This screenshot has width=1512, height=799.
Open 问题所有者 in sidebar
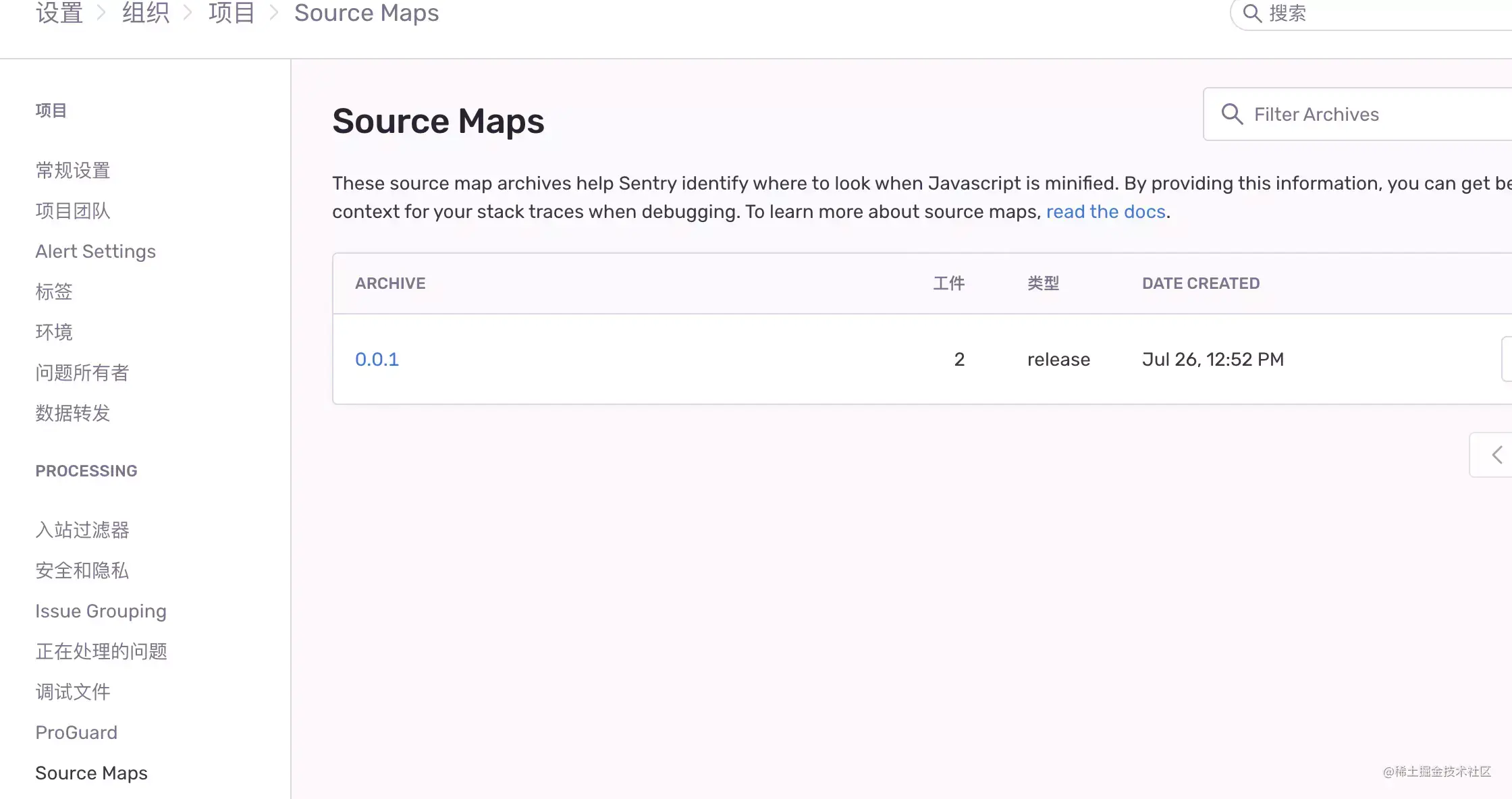click(x=82, y=373)
